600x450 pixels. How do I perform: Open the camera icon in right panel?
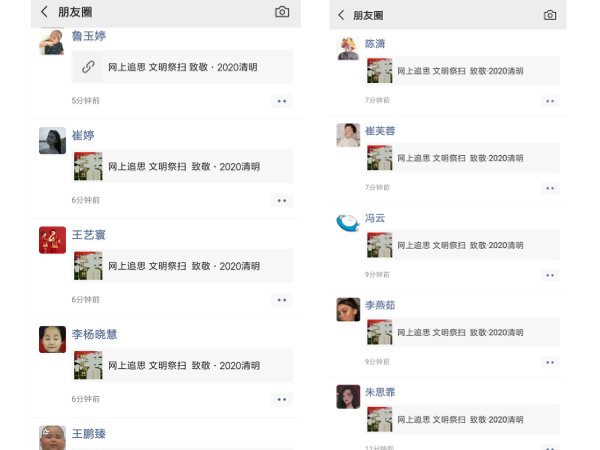click(x=550, y=15)
